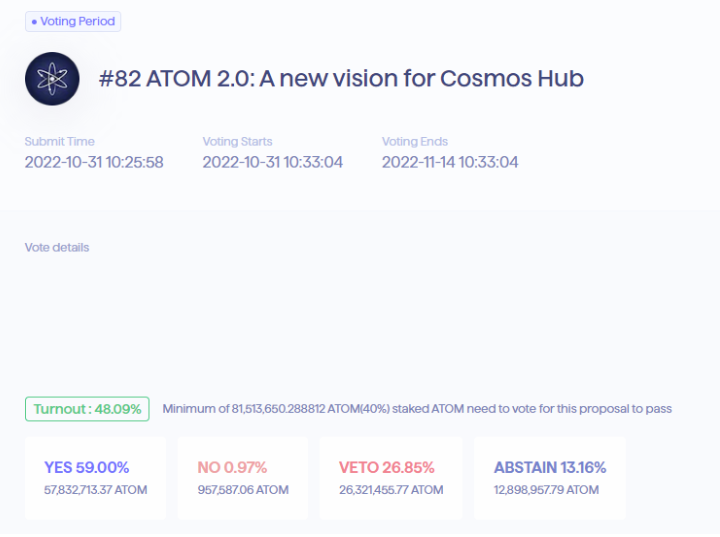Open the proposal #82 ATOM 2.0 title

click(341, 79)
